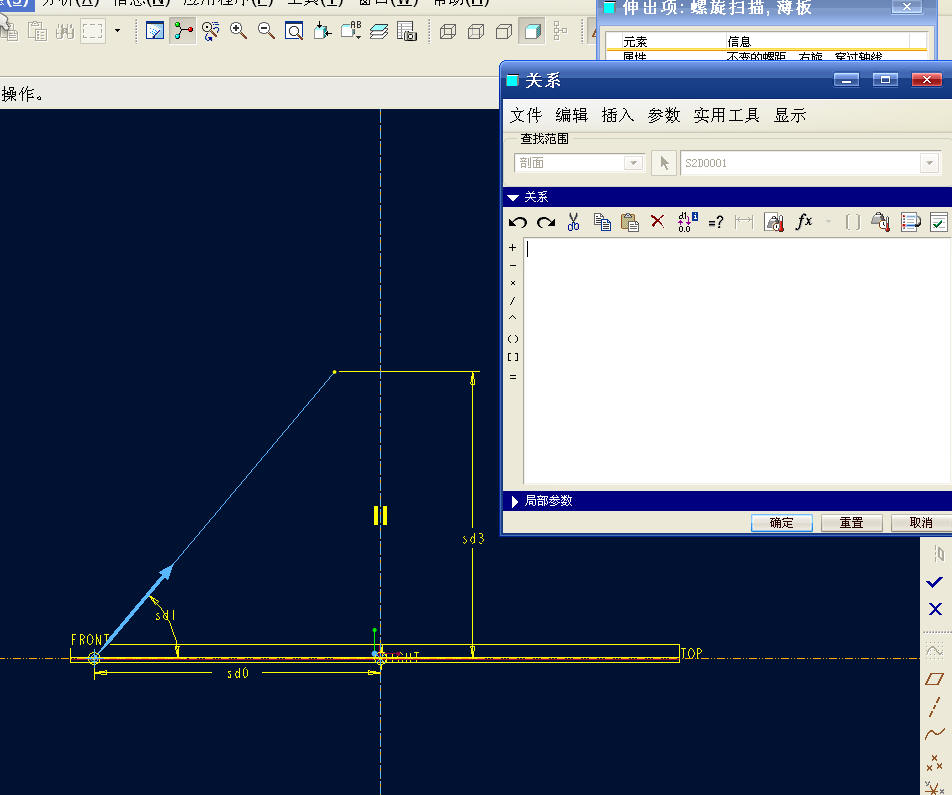Open orientation mode icon
Screen dimensions: 952x795
tap(210, 31)
